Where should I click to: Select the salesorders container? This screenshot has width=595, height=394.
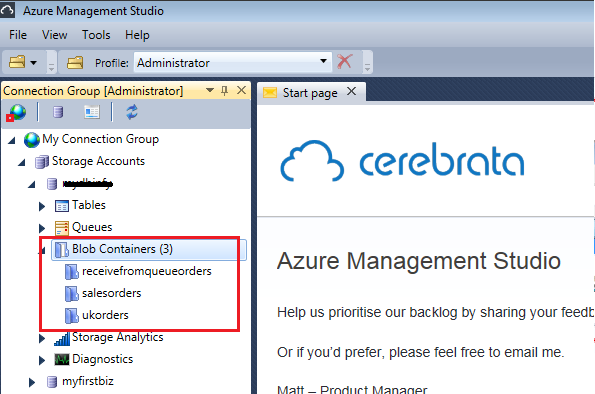click(112, 293)
